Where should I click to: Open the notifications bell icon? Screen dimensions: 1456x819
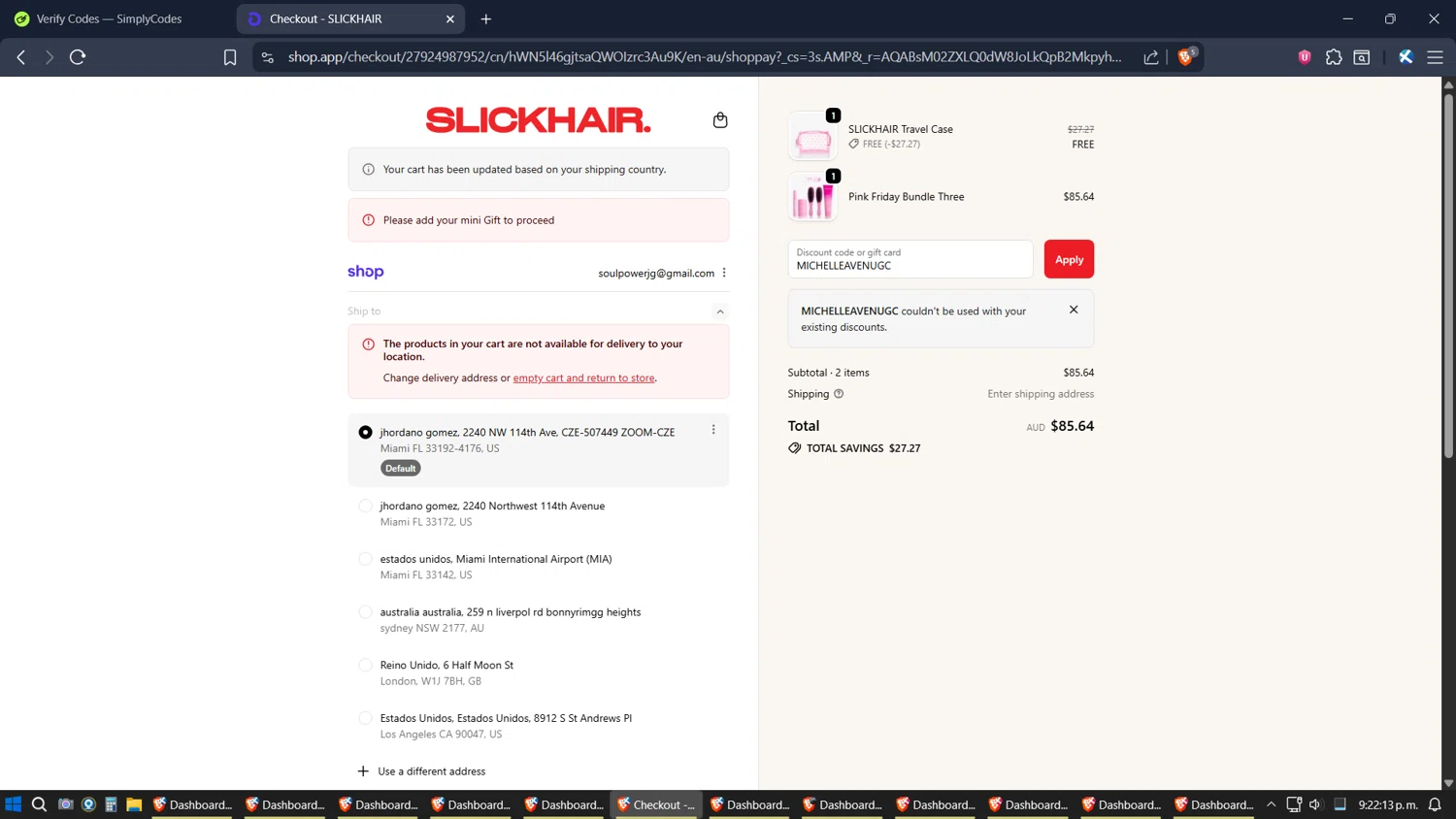tap(1435, 804)
